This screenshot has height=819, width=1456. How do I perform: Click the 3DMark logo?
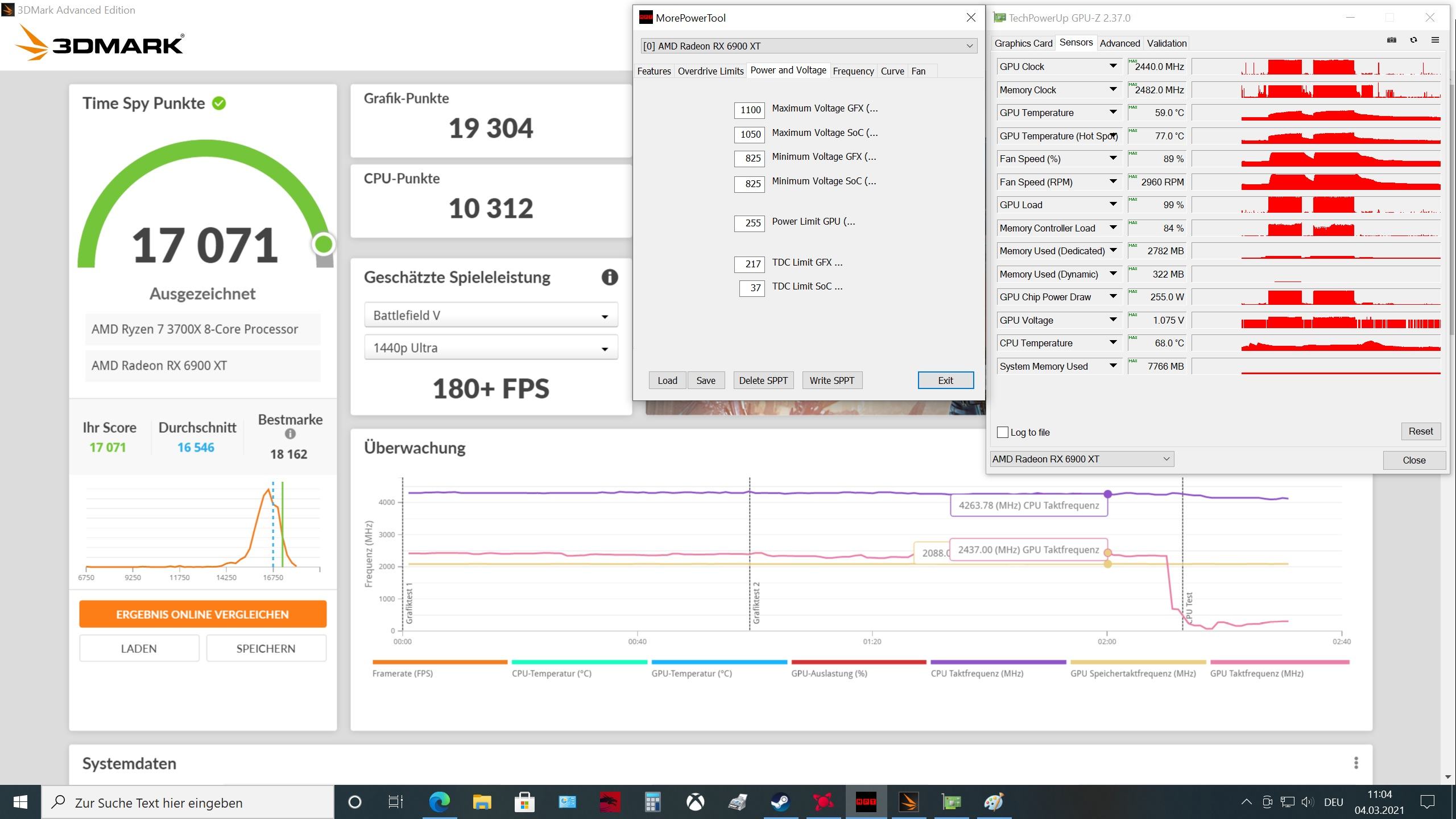coord(100,43)
